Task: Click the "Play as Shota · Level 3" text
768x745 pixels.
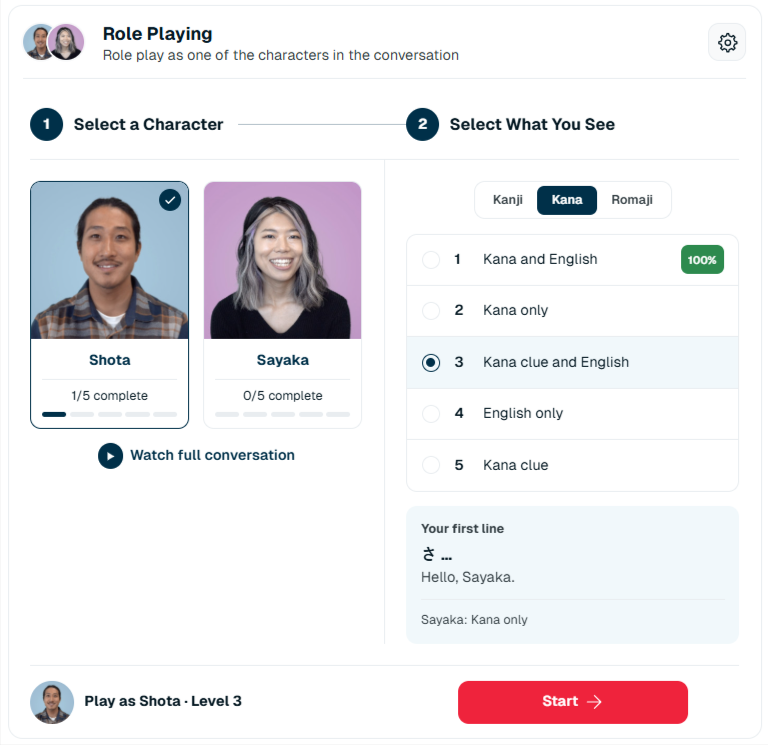Action: pos(163,701)
